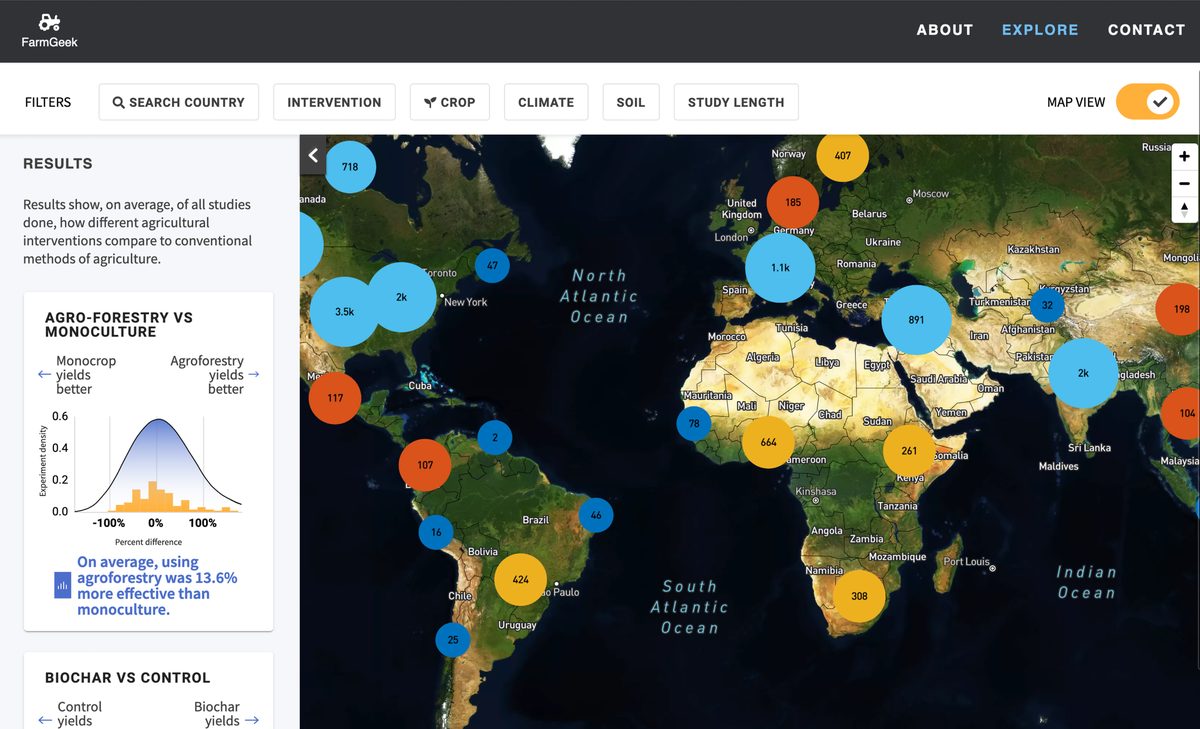Image resolution: width=1200 pixels, height=729 pixels.
Task: Open the Soil filter options
Action: click(x=631, y=102)
